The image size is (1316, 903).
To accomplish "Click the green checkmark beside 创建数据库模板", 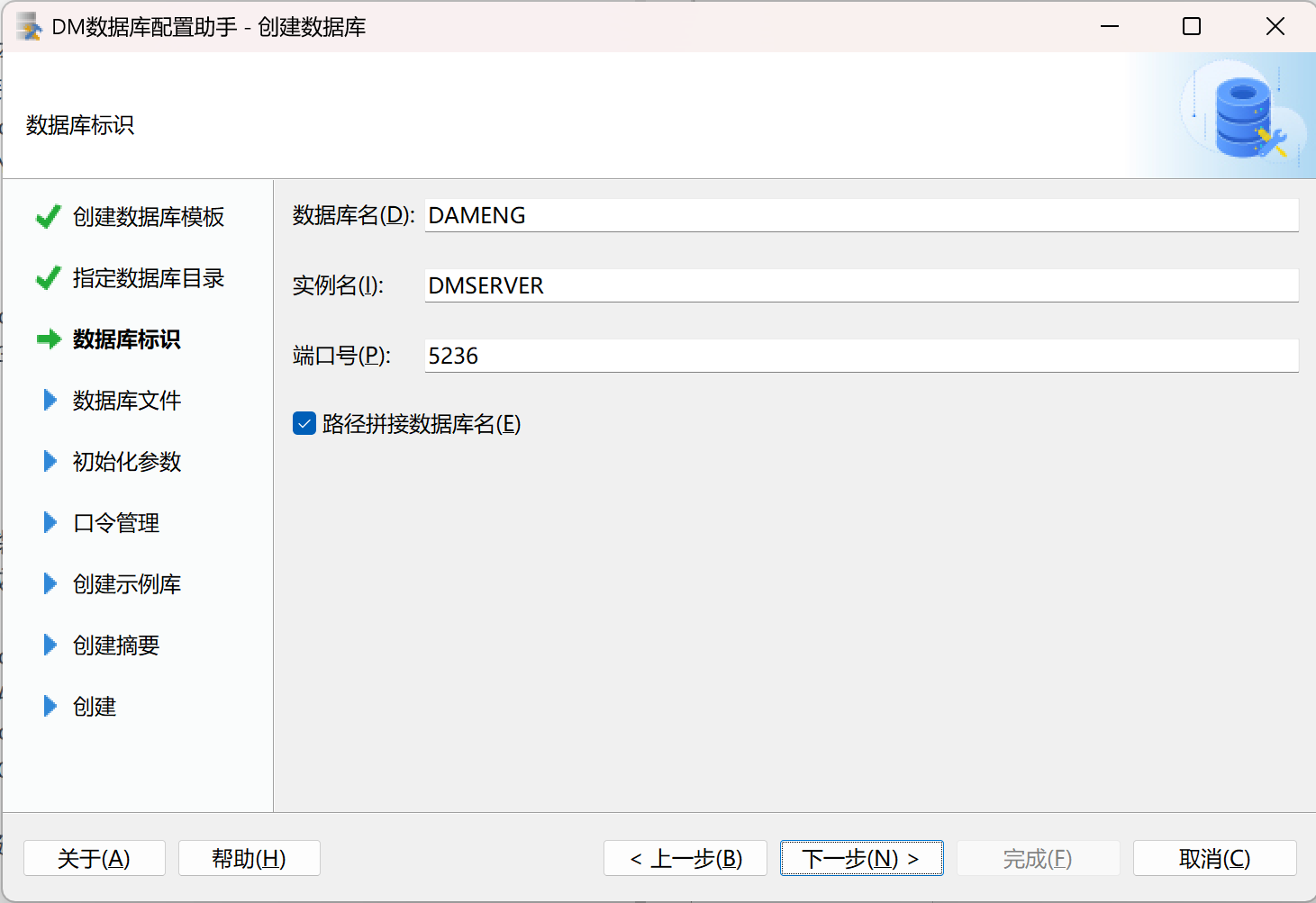I will (48, 217).
